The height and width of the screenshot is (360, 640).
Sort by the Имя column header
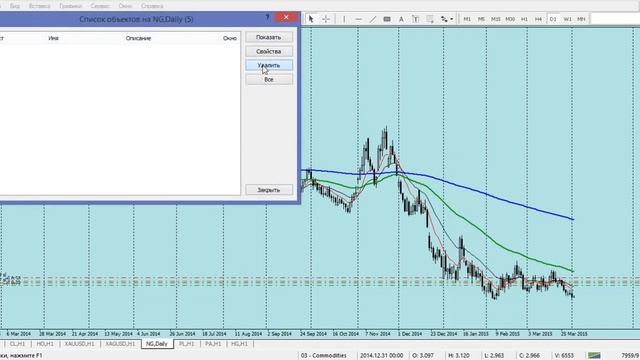[x=53, y=38]
